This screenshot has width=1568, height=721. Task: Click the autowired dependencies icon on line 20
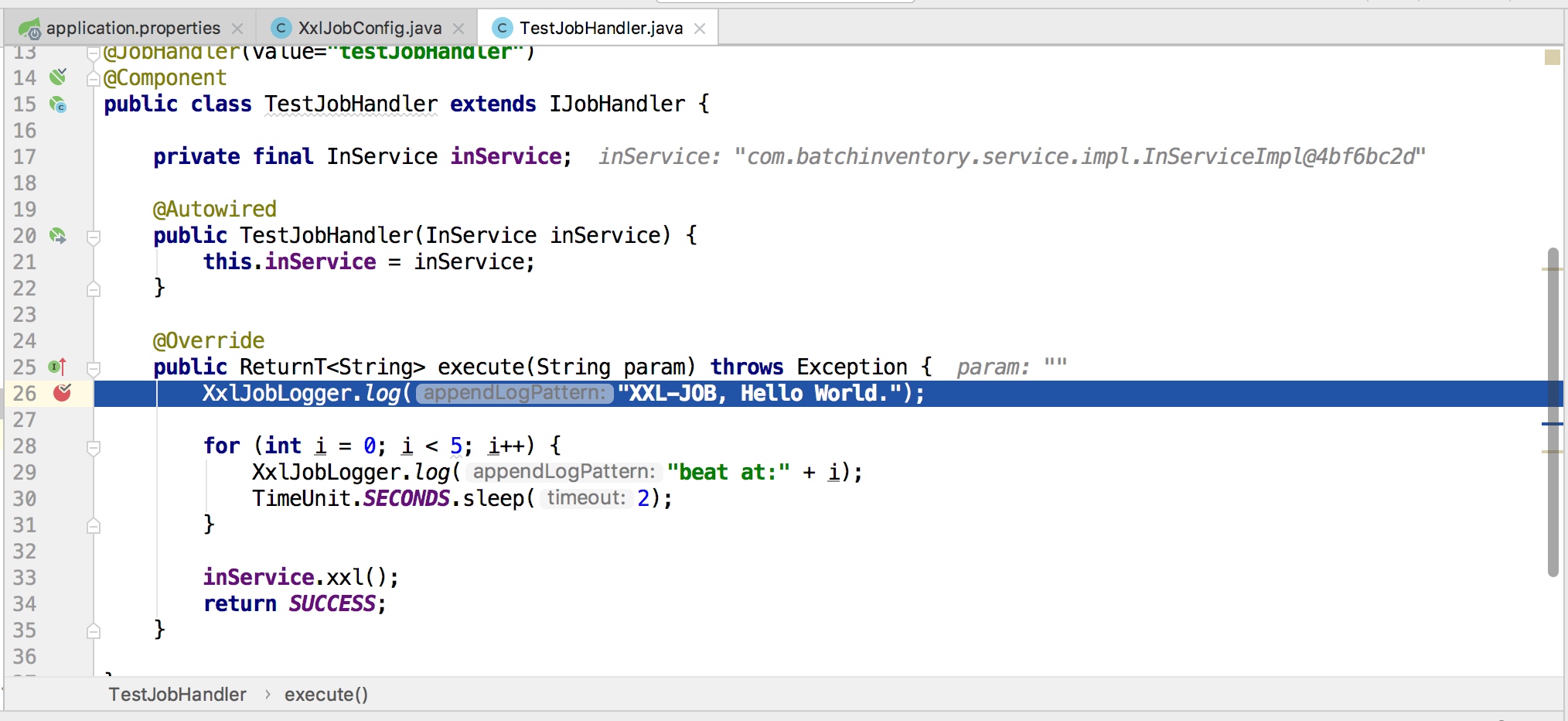[x=58, y=235]
